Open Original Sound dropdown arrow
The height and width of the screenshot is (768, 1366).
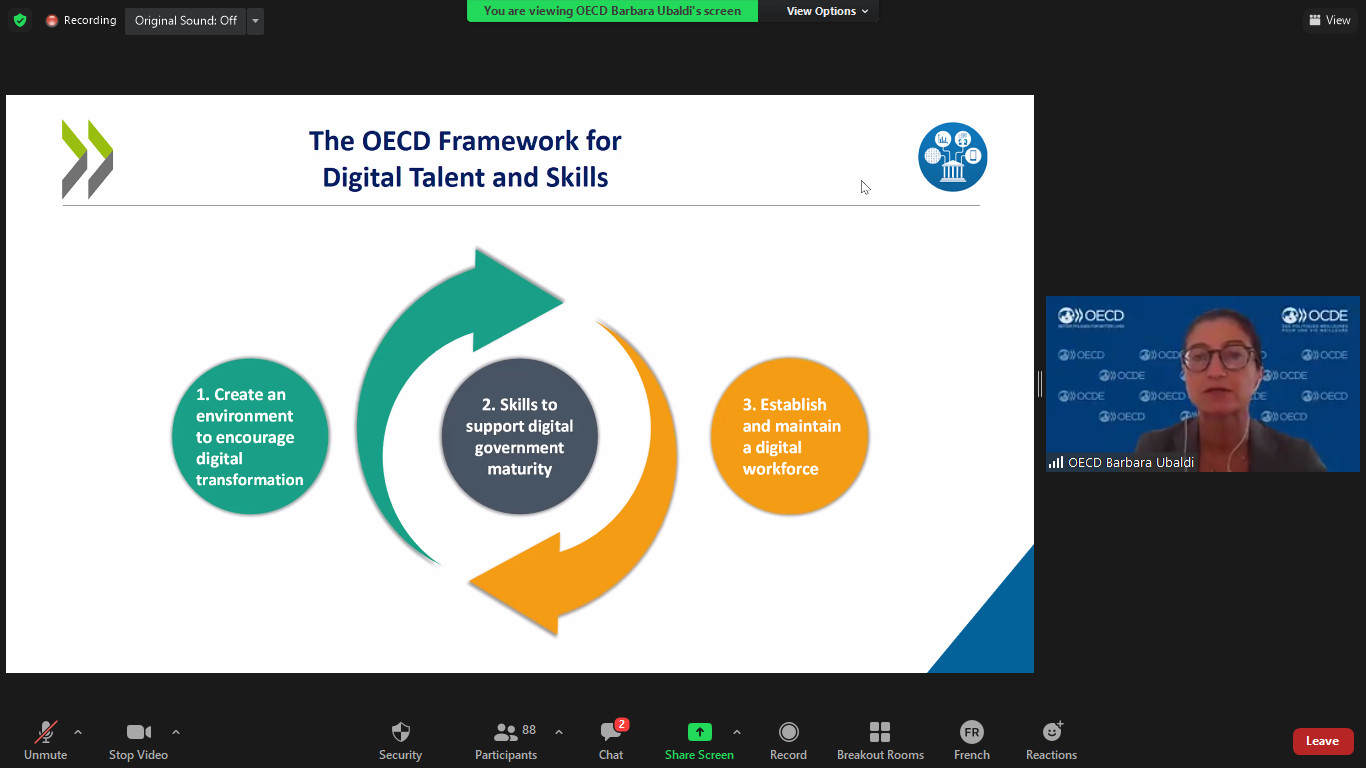(x=256, y=20)
